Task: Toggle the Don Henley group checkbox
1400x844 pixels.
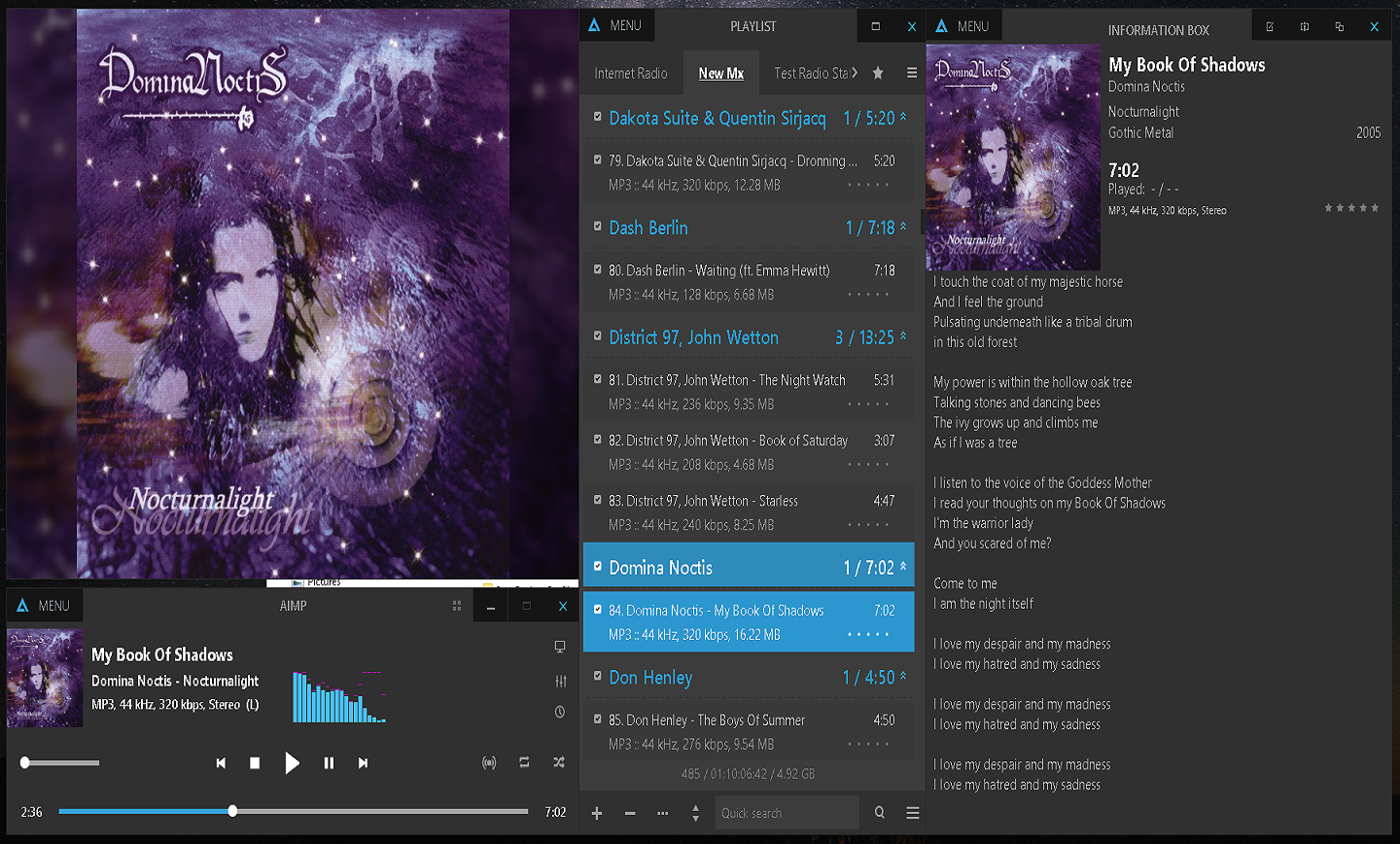Action: point(598,677)
